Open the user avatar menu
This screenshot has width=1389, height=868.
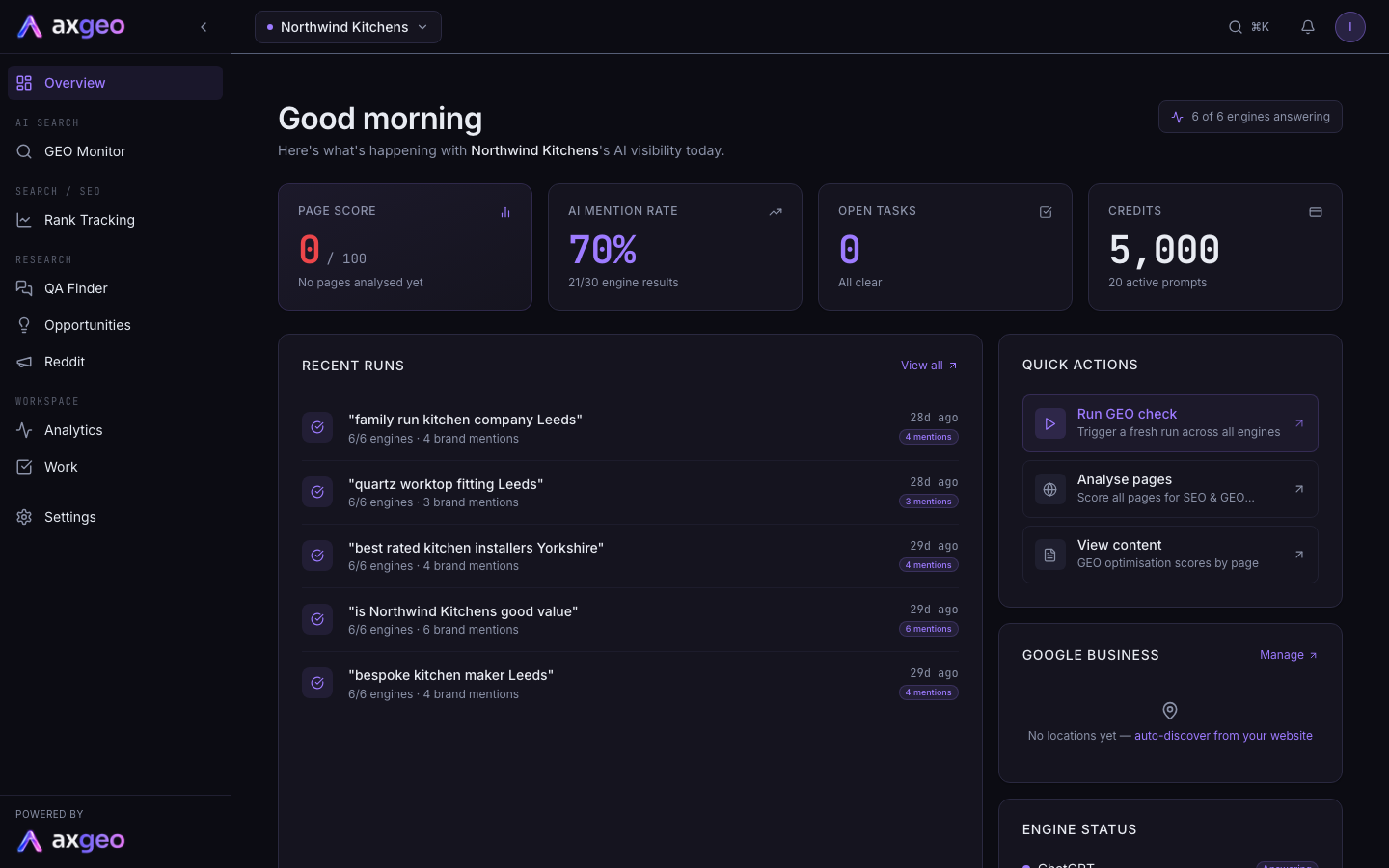[1350, 27]
